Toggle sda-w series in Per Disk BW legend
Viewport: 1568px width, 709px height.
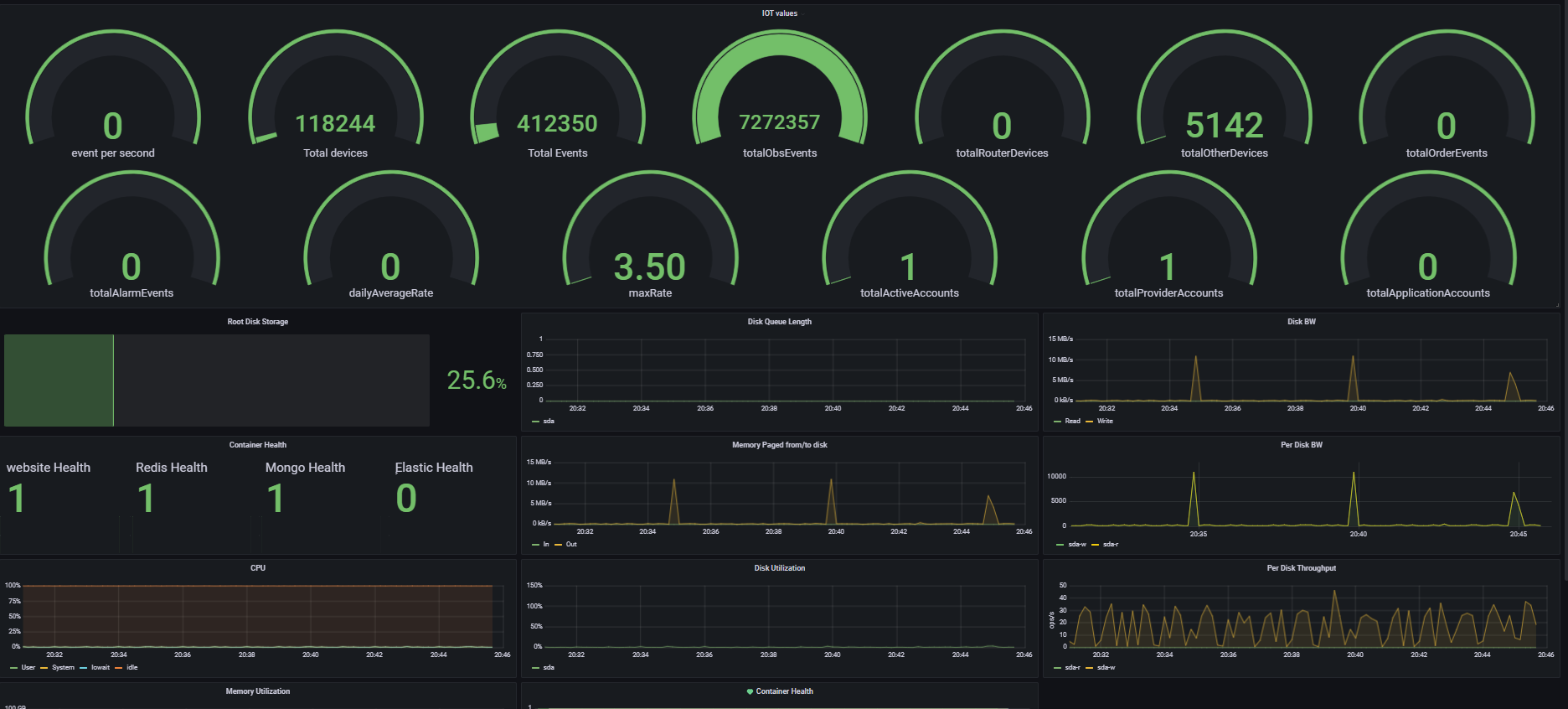(x=1076, y=544)
